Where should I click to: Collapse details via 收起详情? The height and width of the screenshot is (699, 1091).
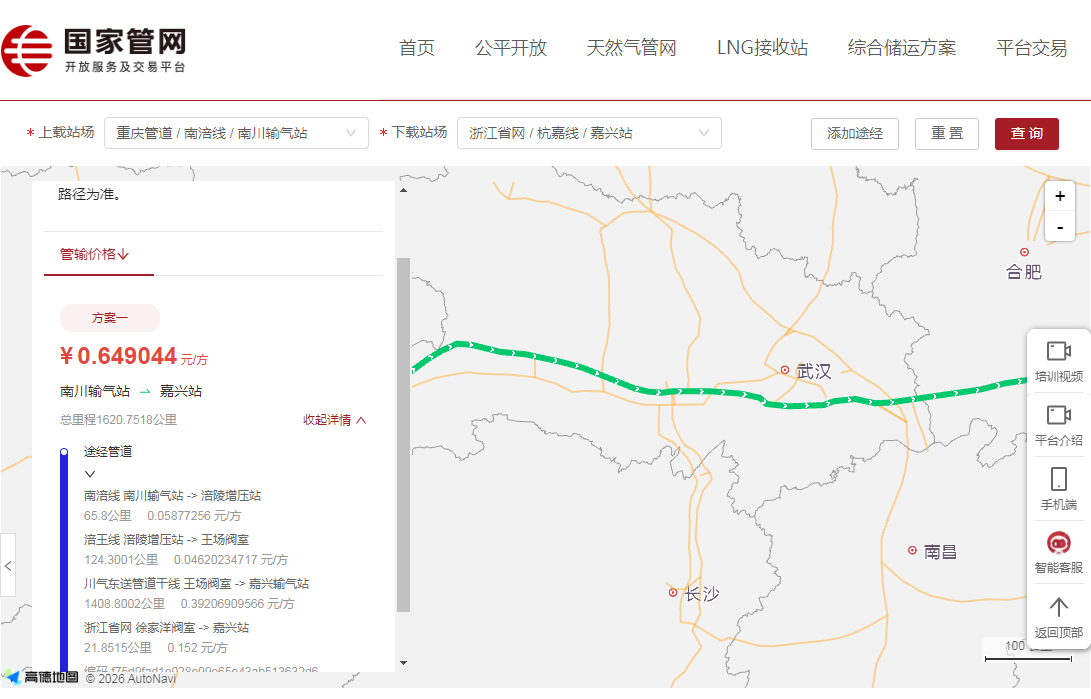click(x=335, y=420)
